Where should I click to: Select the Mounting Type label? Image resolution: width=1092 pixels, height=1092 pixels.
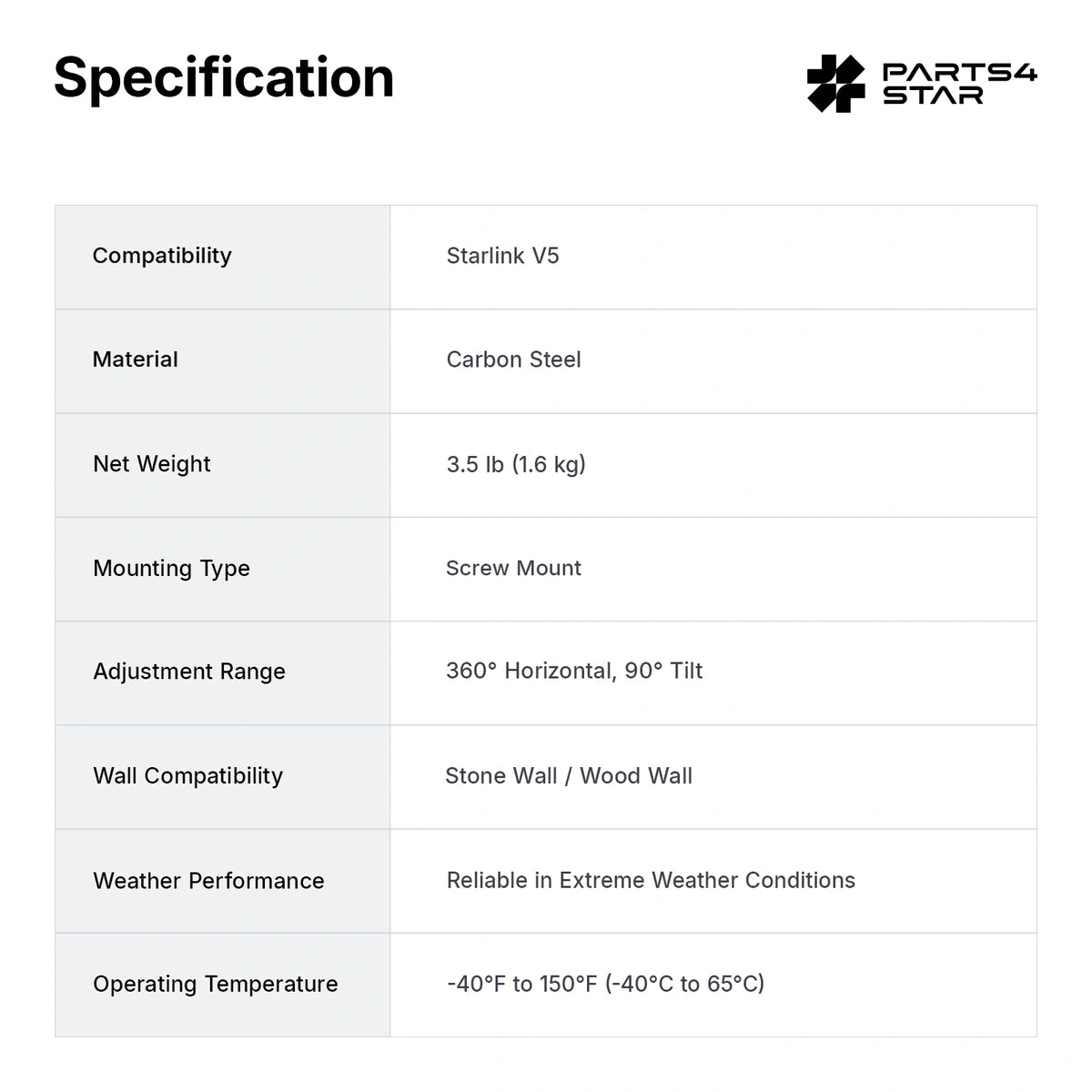click(x=171, y=569)
